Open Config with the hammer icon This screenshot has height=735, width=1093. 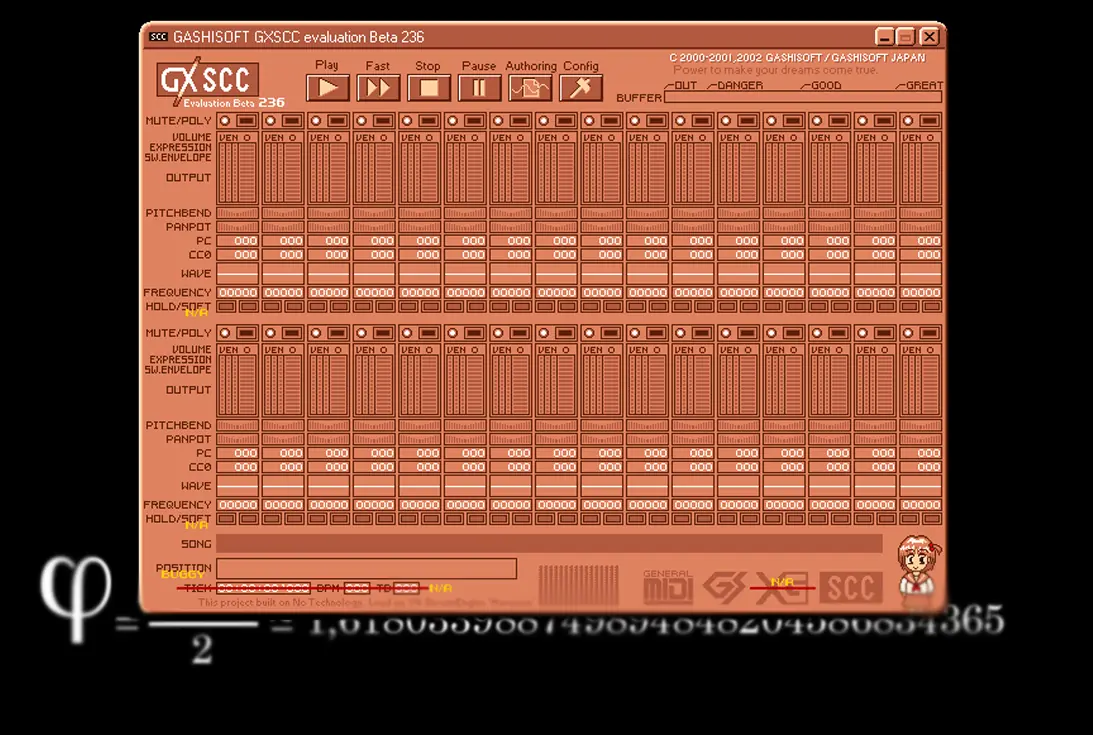[581, 88]
